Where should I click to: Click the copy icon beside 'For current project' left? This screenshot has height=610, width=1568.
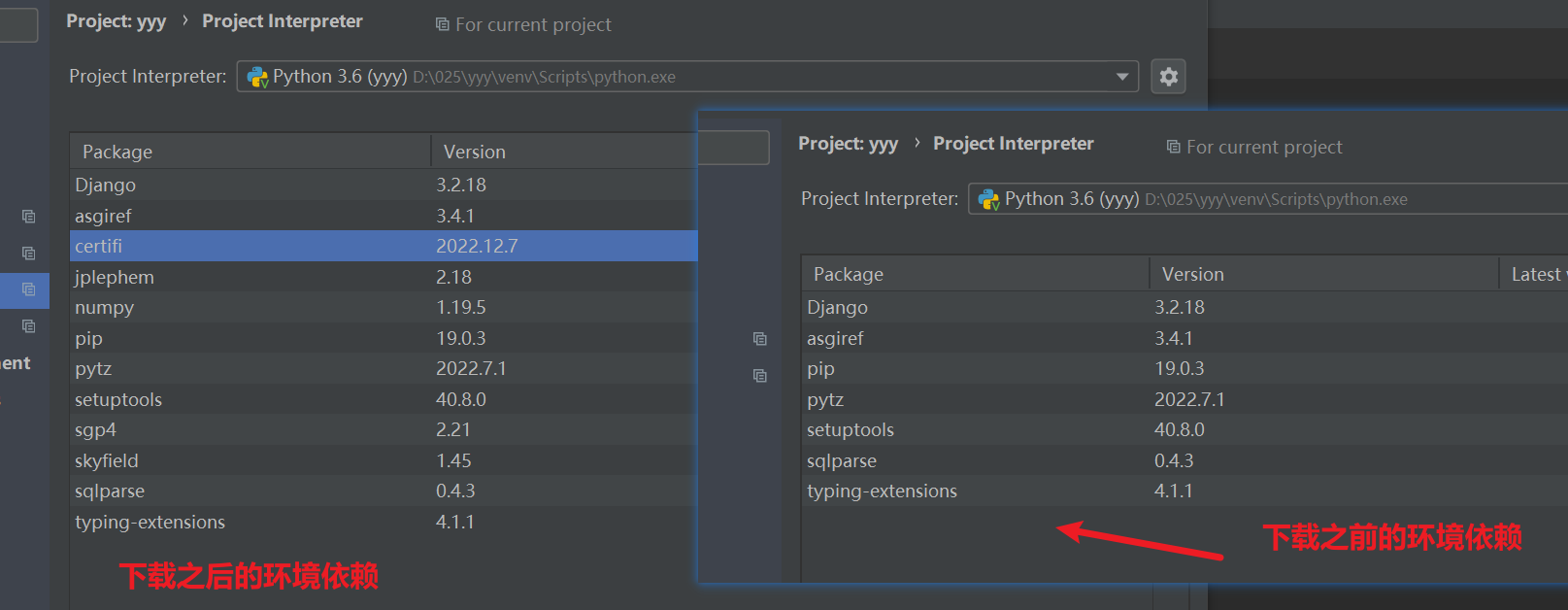click(443, 24)
